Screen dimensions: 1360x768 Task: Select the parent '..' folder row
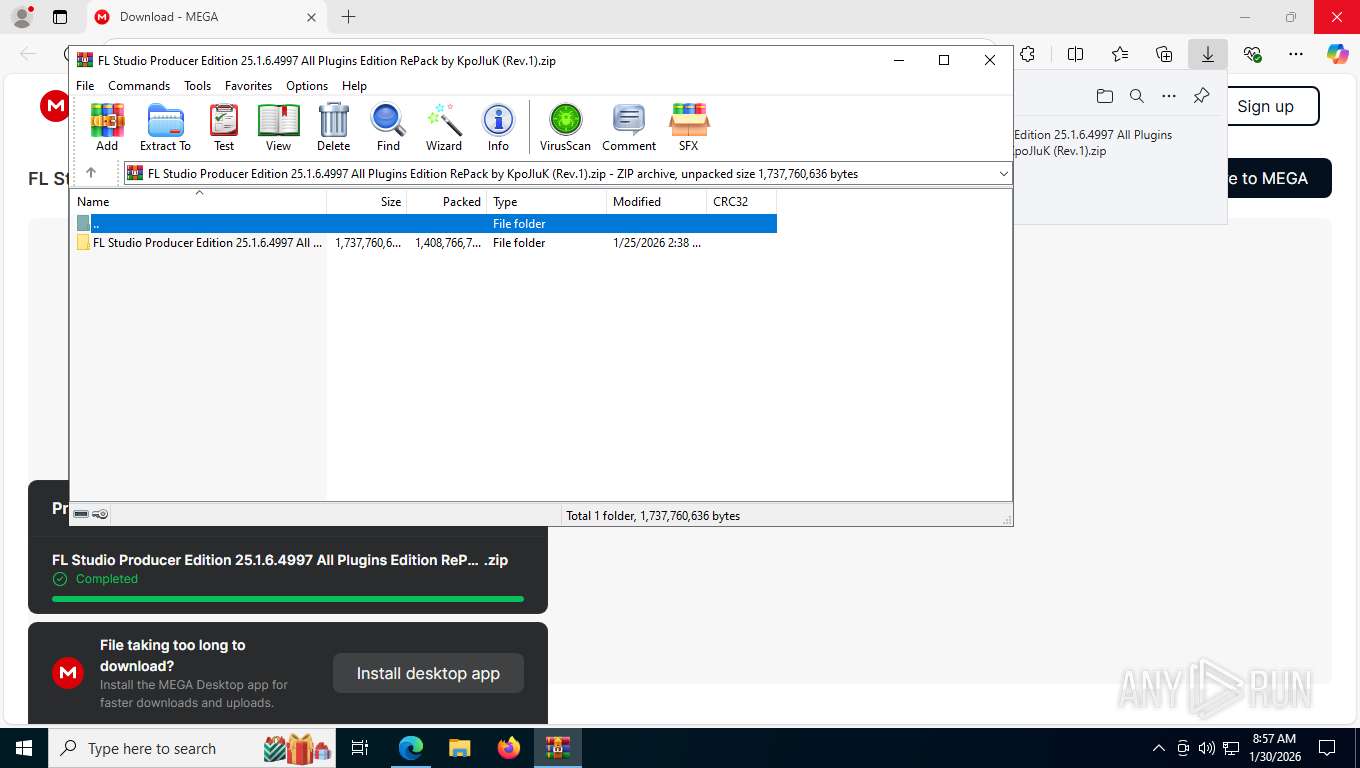coord(425,224)
